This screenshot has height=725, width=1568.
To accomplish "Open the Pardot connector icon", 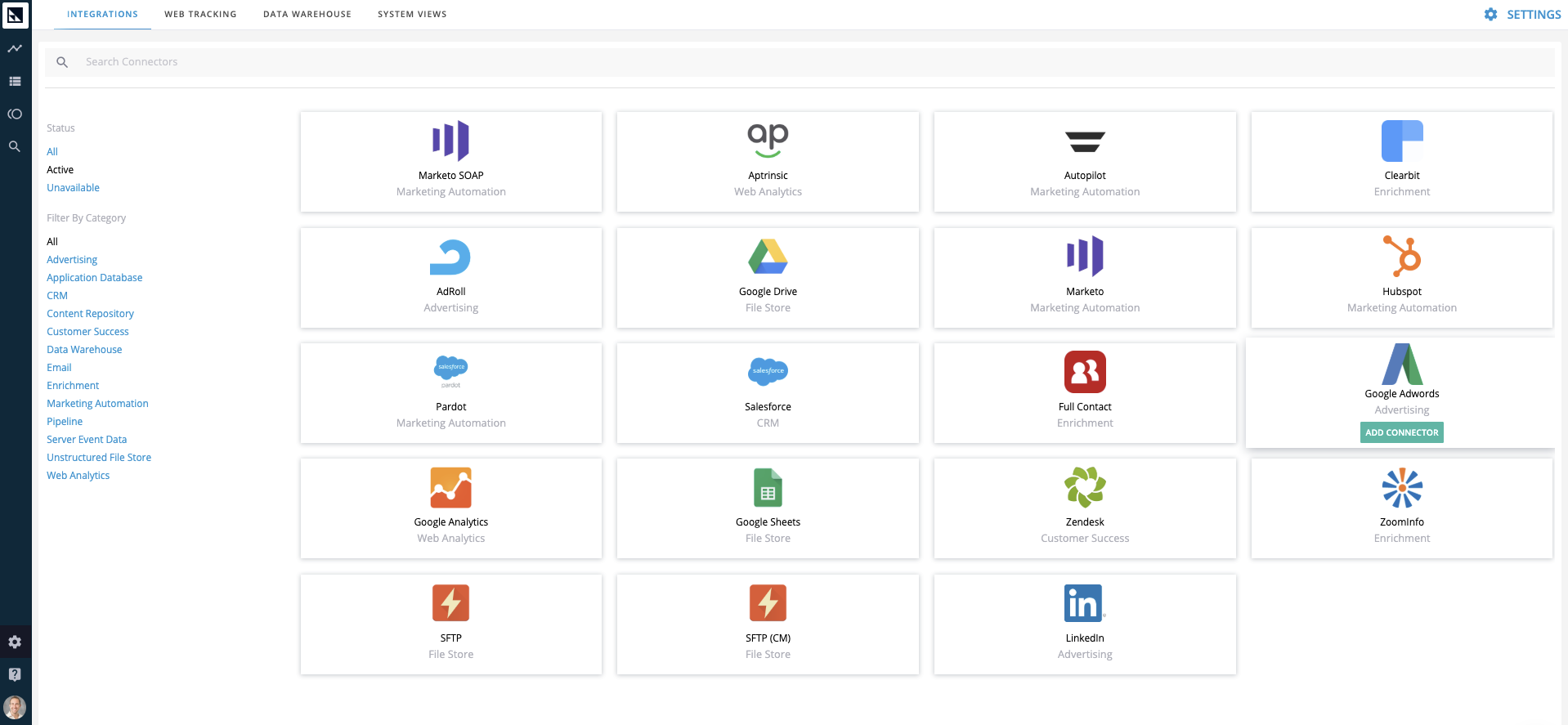I will tap(450, 372).
